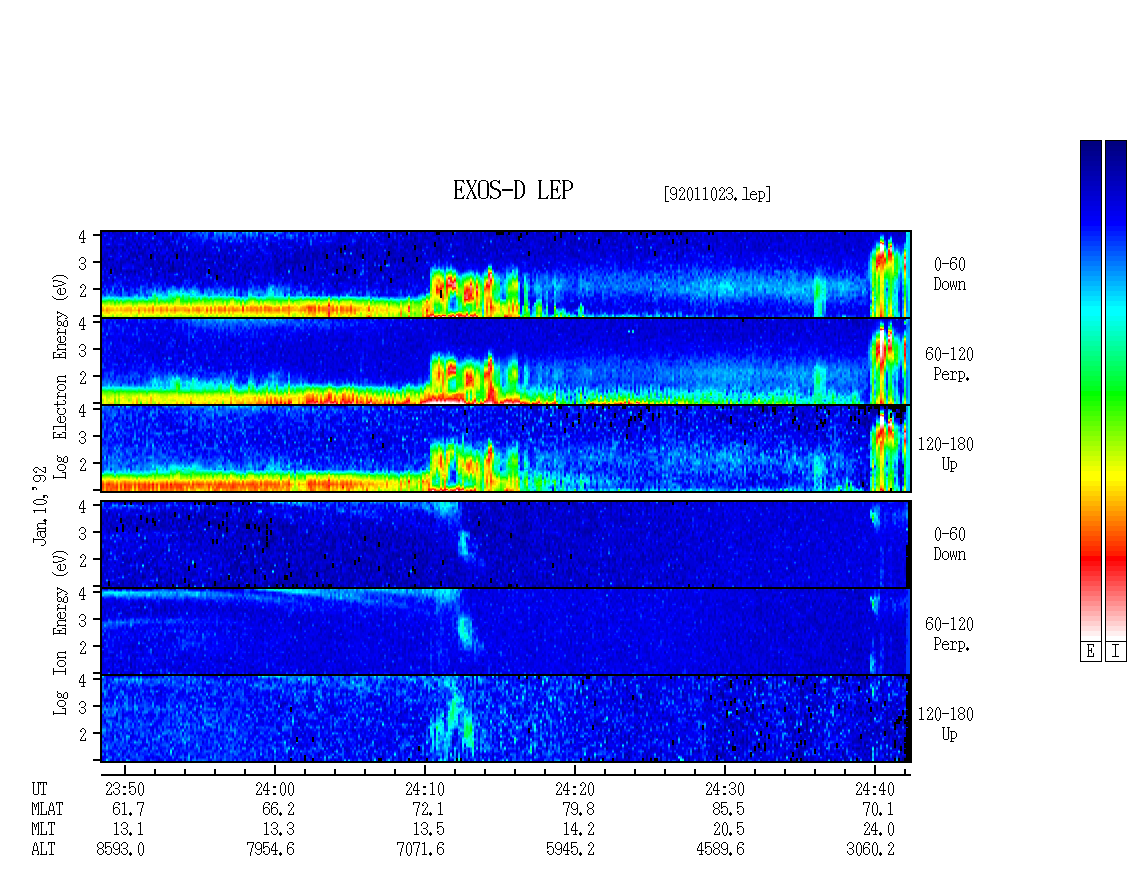Viewport: 1130px width, 875px height.
Task: Click the boxed I label under colorbar
Action: coord(1116,652)
